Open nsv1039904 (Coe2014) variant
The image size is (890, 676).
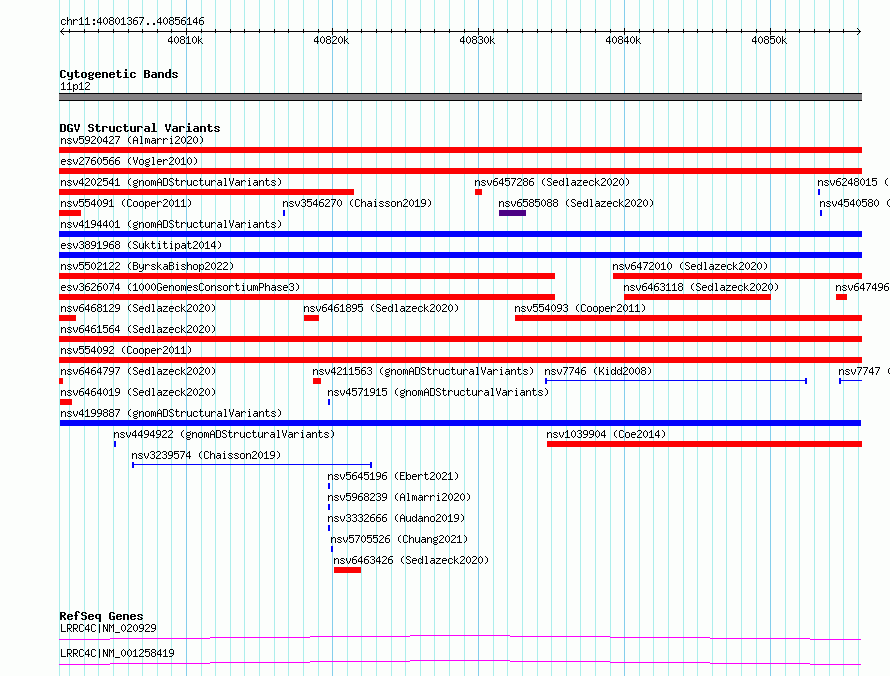(606, 434)
